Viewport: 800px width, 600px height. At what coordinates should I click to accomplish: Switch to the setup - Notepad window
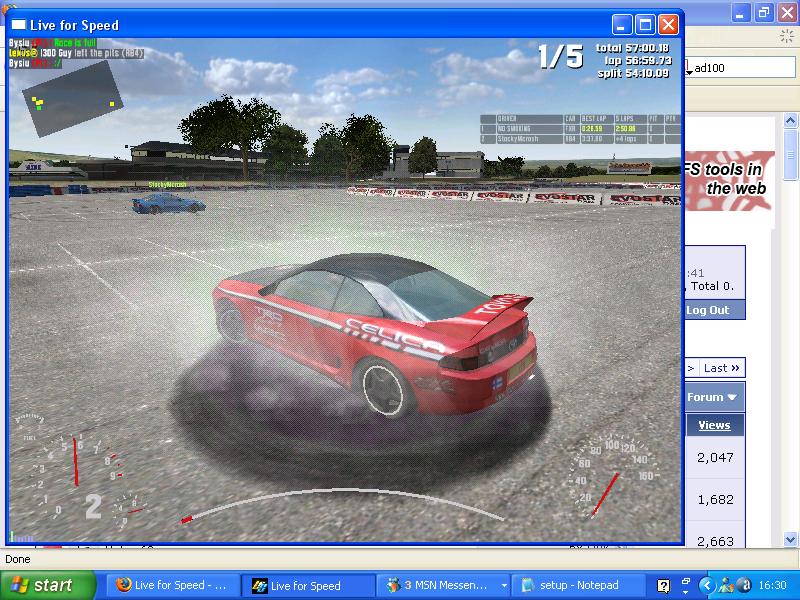tap(578, 585)
